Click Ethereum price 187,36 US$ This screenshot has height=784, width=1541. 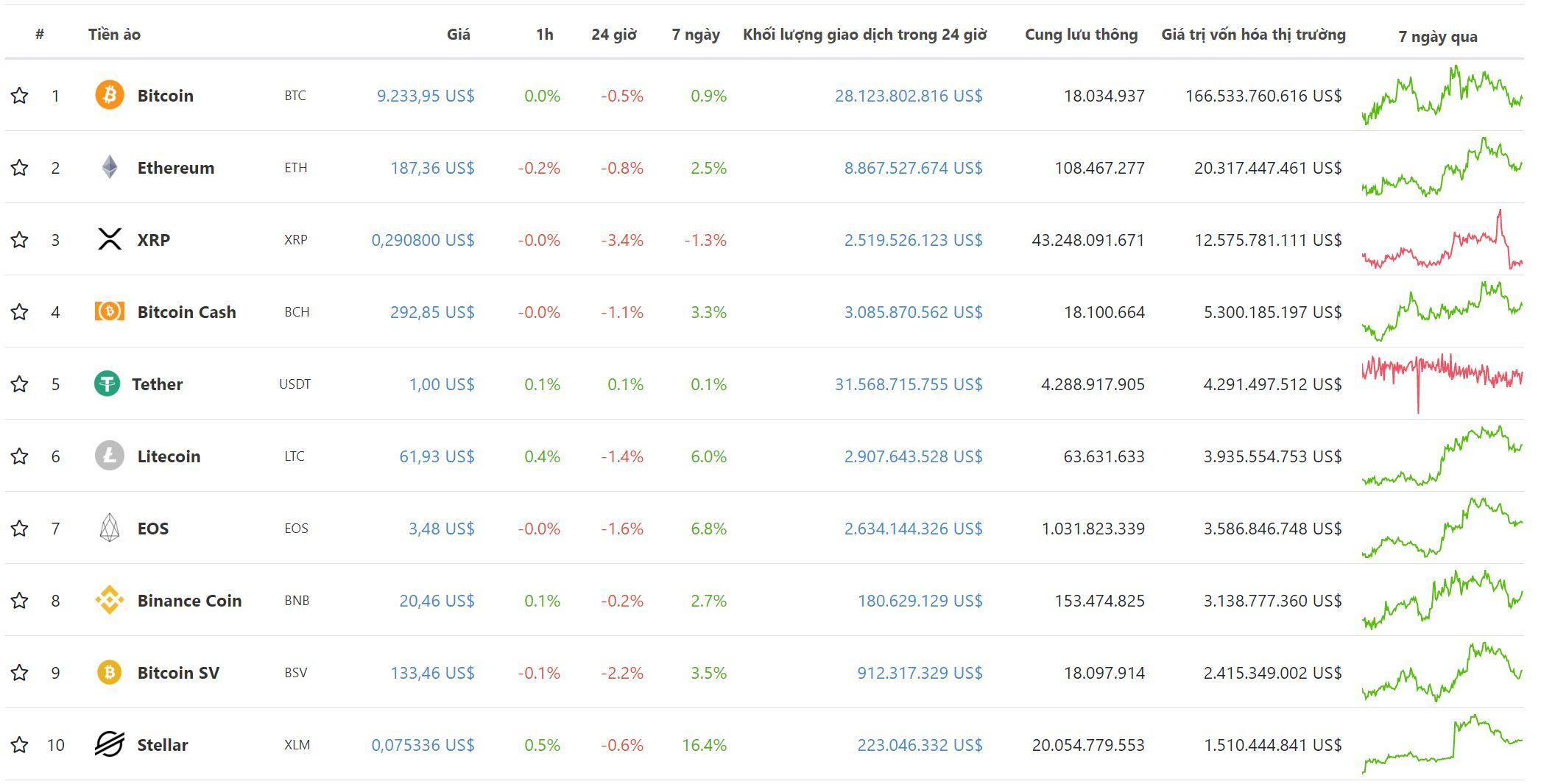point(432,167)
